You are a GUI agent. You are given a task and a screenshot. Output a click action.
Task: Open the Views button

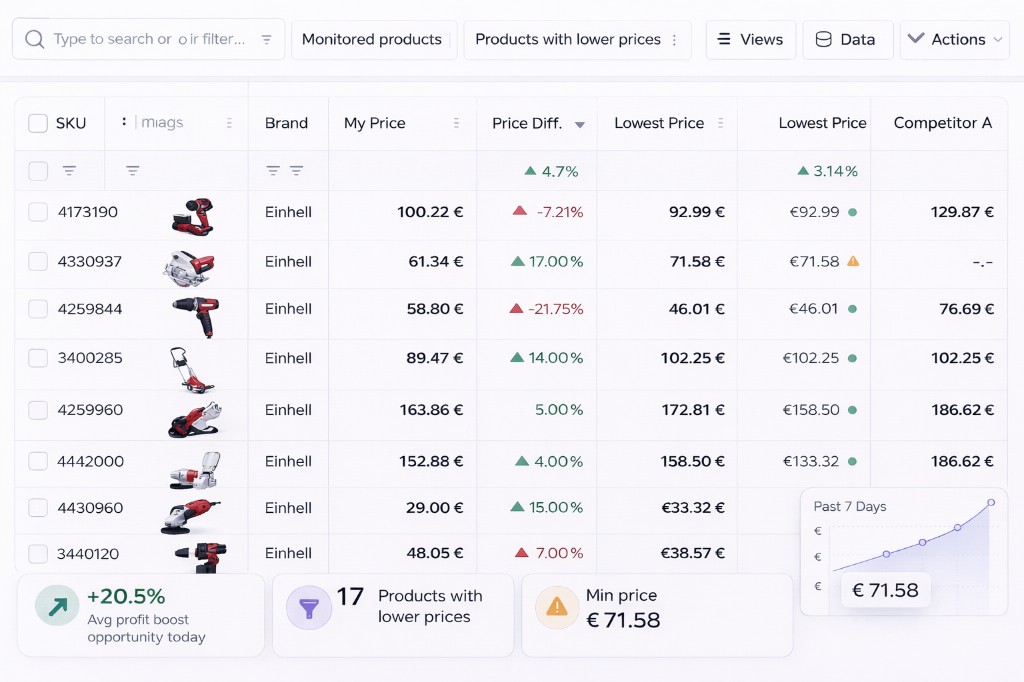[x=750, y=40]
